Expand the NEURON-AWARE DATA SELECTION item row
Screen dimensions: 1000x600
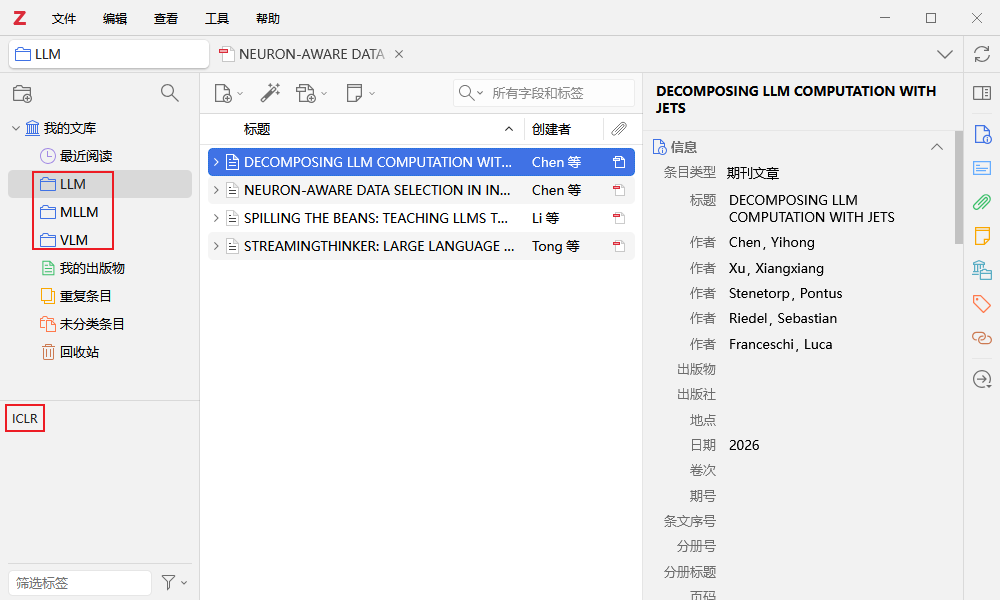[x=216, y=190]
